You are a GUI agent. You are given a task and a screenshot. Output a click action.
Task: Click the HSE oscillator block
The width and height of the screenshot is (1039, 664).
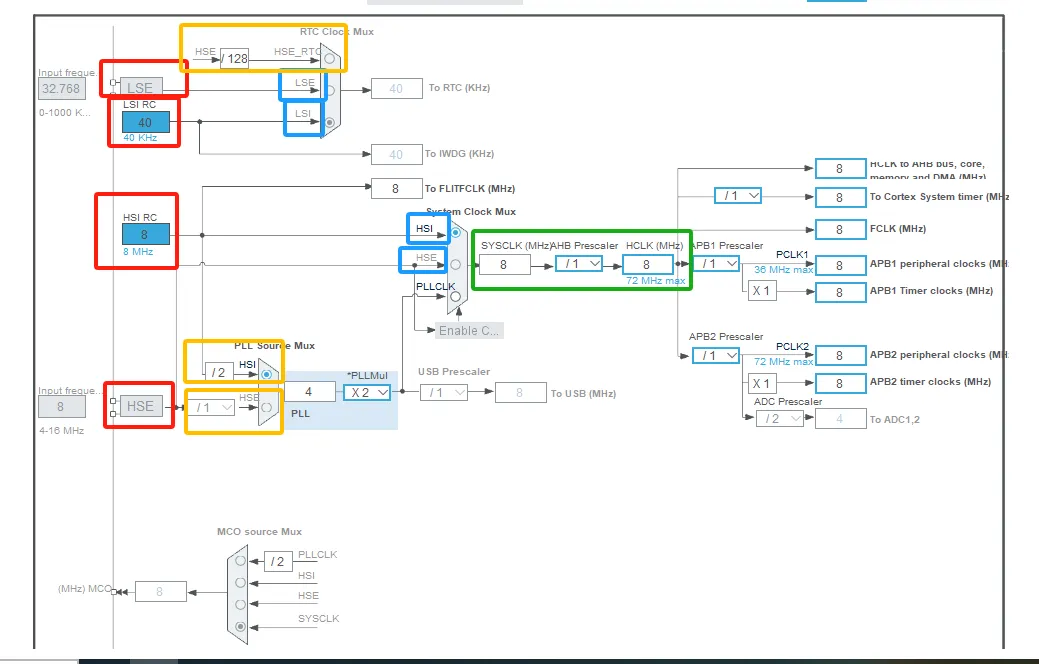pyautogui.click(x=140, y=406)
